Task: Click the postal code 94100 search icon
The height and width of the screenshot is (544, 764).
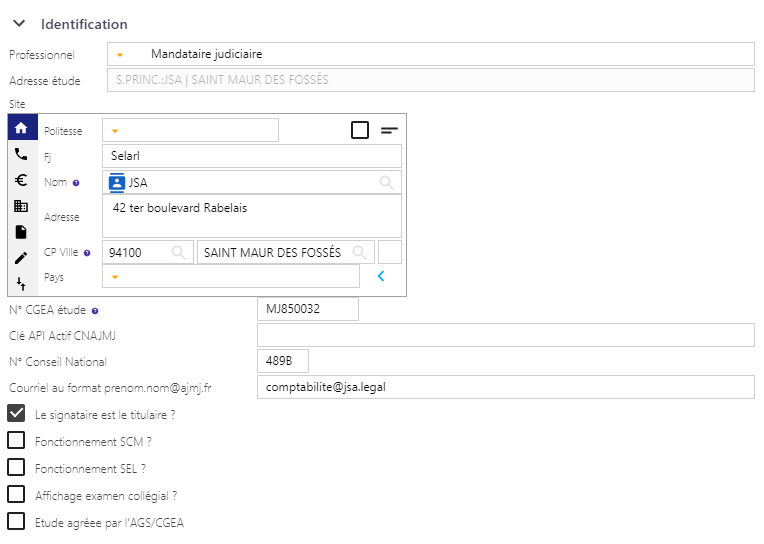Action: [x=178, y=253]
